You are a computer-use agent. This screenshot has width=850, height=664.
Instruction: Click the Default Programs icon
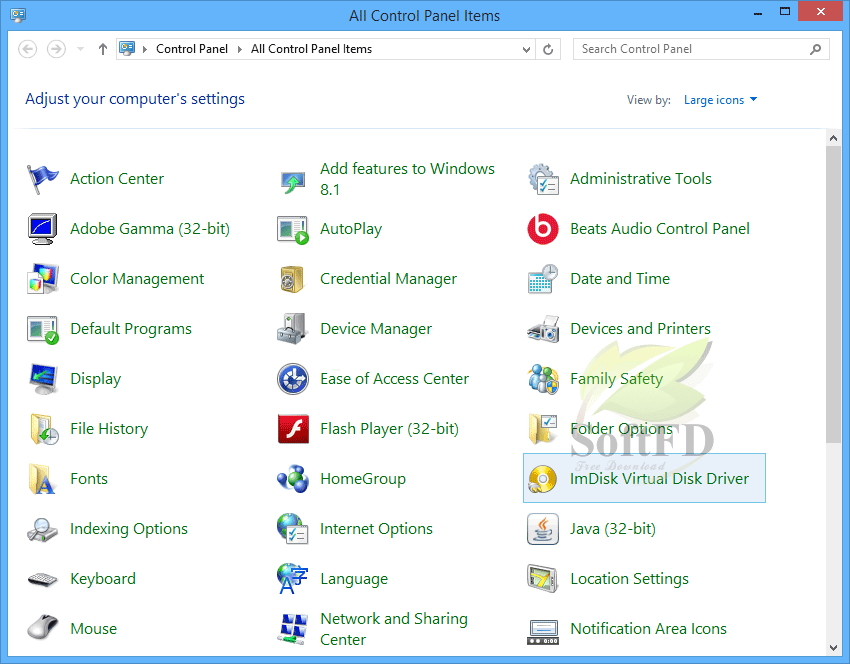click(42, 329)
